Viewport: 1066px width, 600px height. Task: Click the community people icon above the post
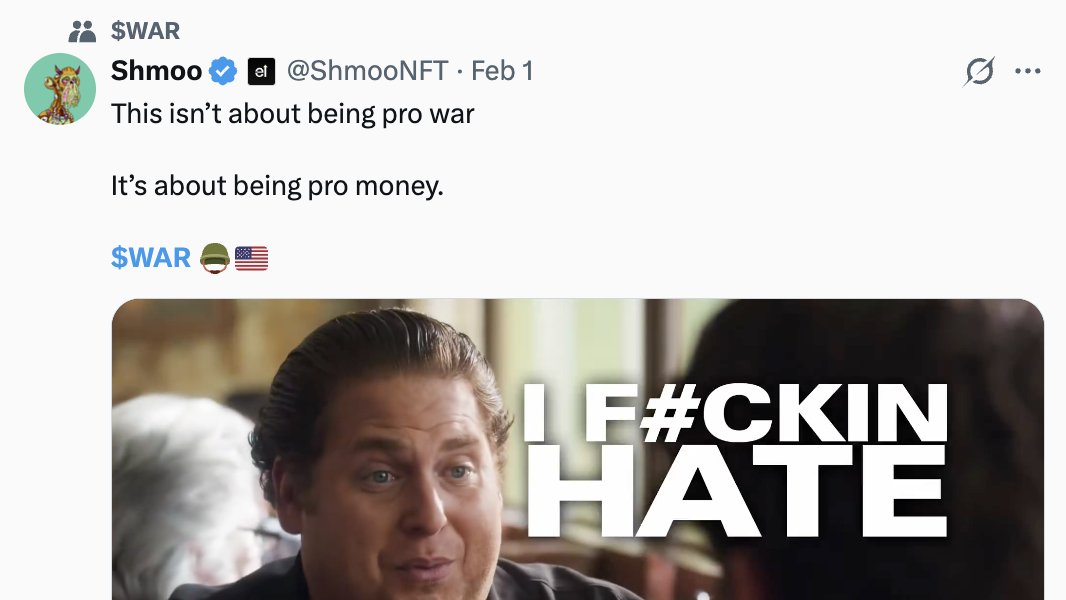(x=82, y=31)
